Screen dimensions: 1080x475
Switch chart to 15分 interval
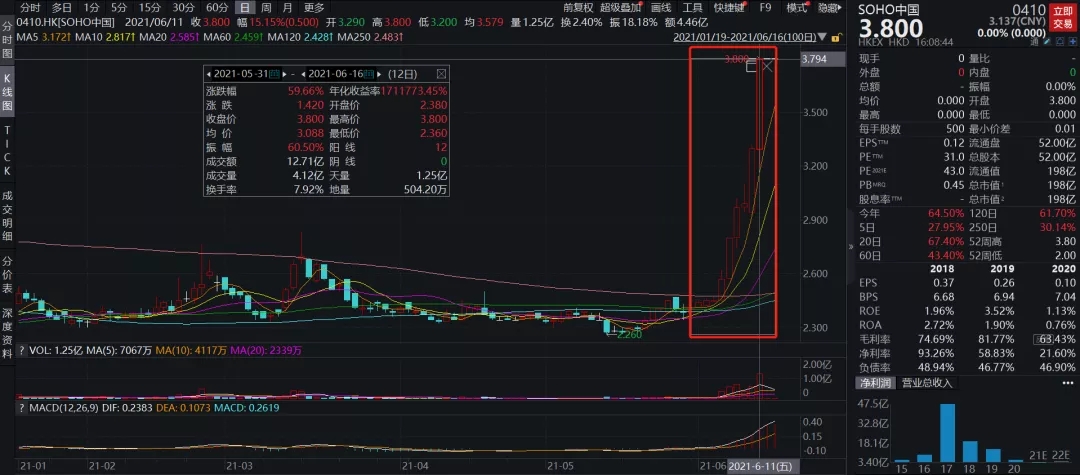tap(149, 8)
